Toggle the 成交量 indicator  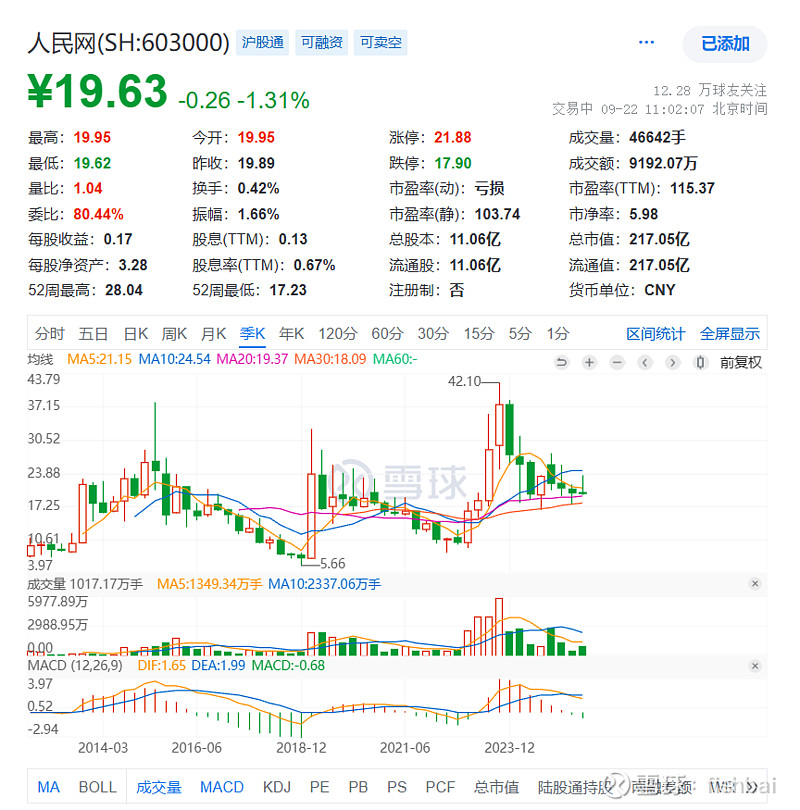click(159, 787)
